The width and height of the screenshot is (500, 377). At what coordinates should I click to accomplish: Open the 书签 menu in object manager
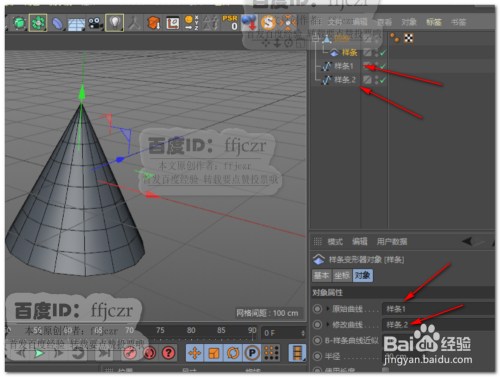459,22
